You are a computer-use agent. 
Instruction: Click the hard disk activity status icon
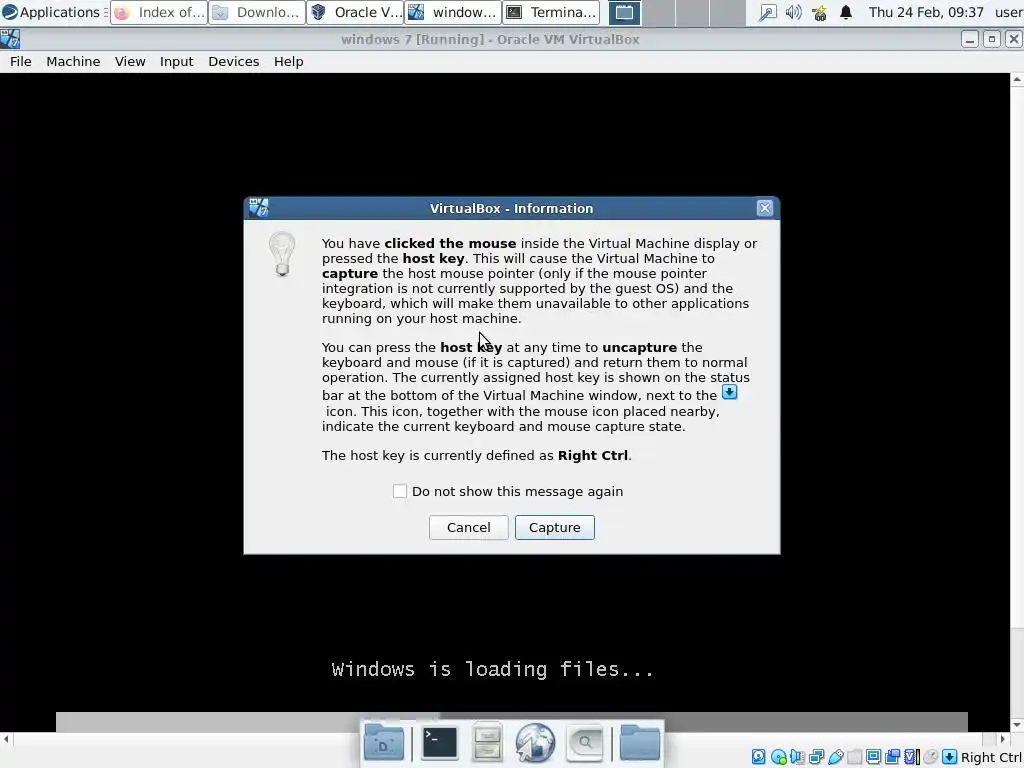click(759, 757)
